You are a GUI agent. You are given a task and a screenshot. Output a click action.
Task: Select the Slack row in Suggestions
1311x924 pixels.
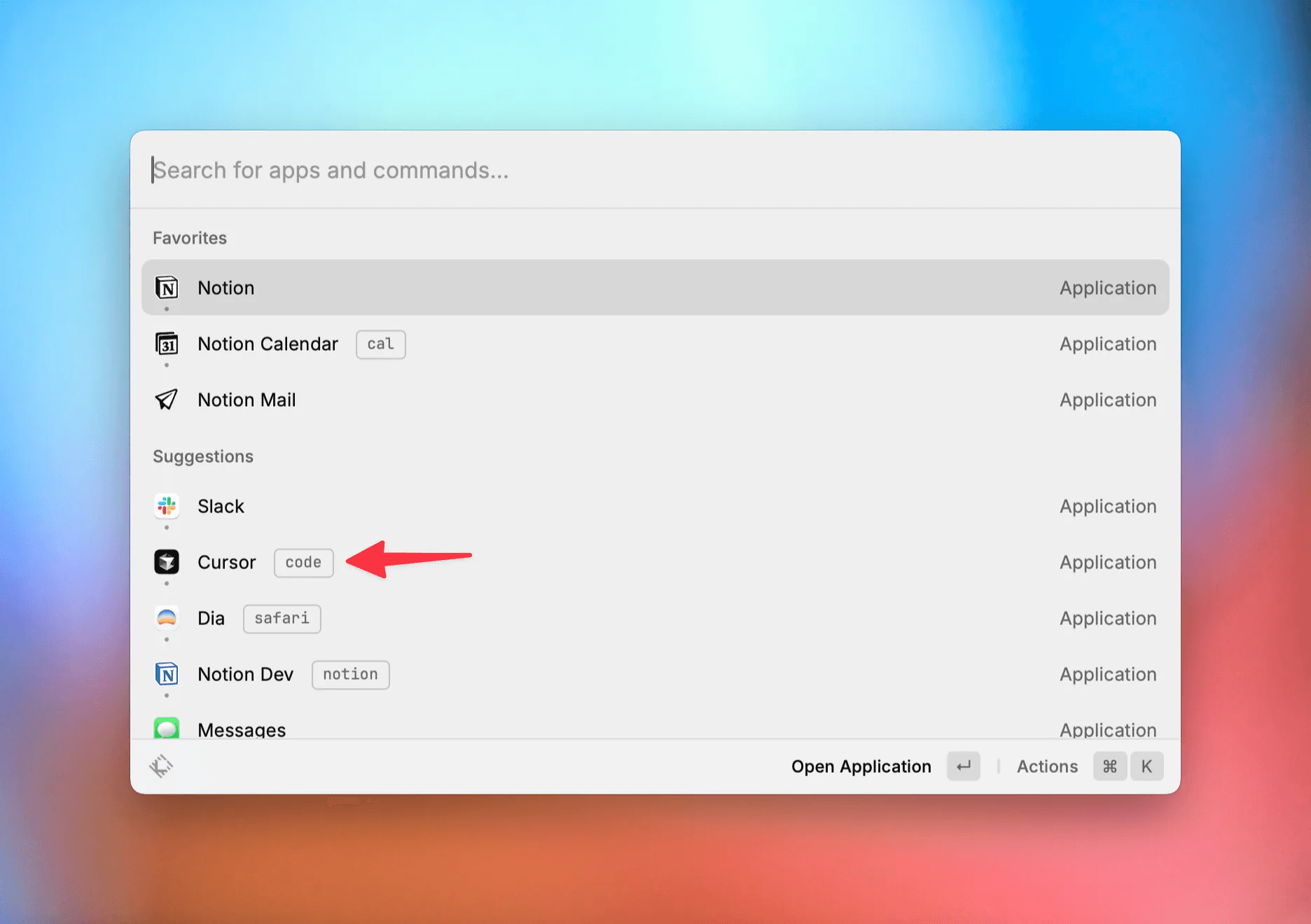tap(655, 506)
